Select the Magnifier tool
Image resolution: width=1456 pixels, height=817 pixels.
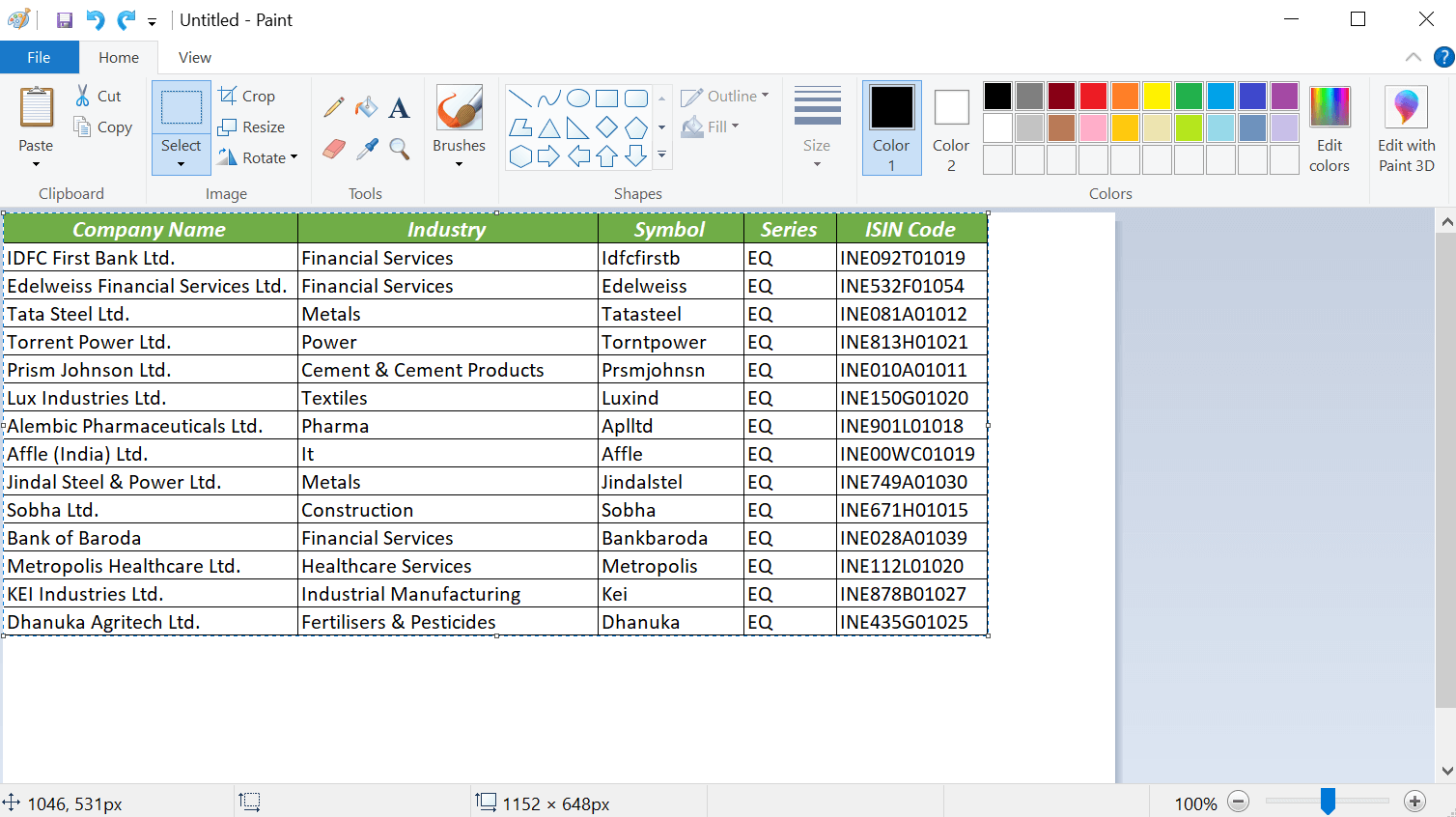click(399, 149)
